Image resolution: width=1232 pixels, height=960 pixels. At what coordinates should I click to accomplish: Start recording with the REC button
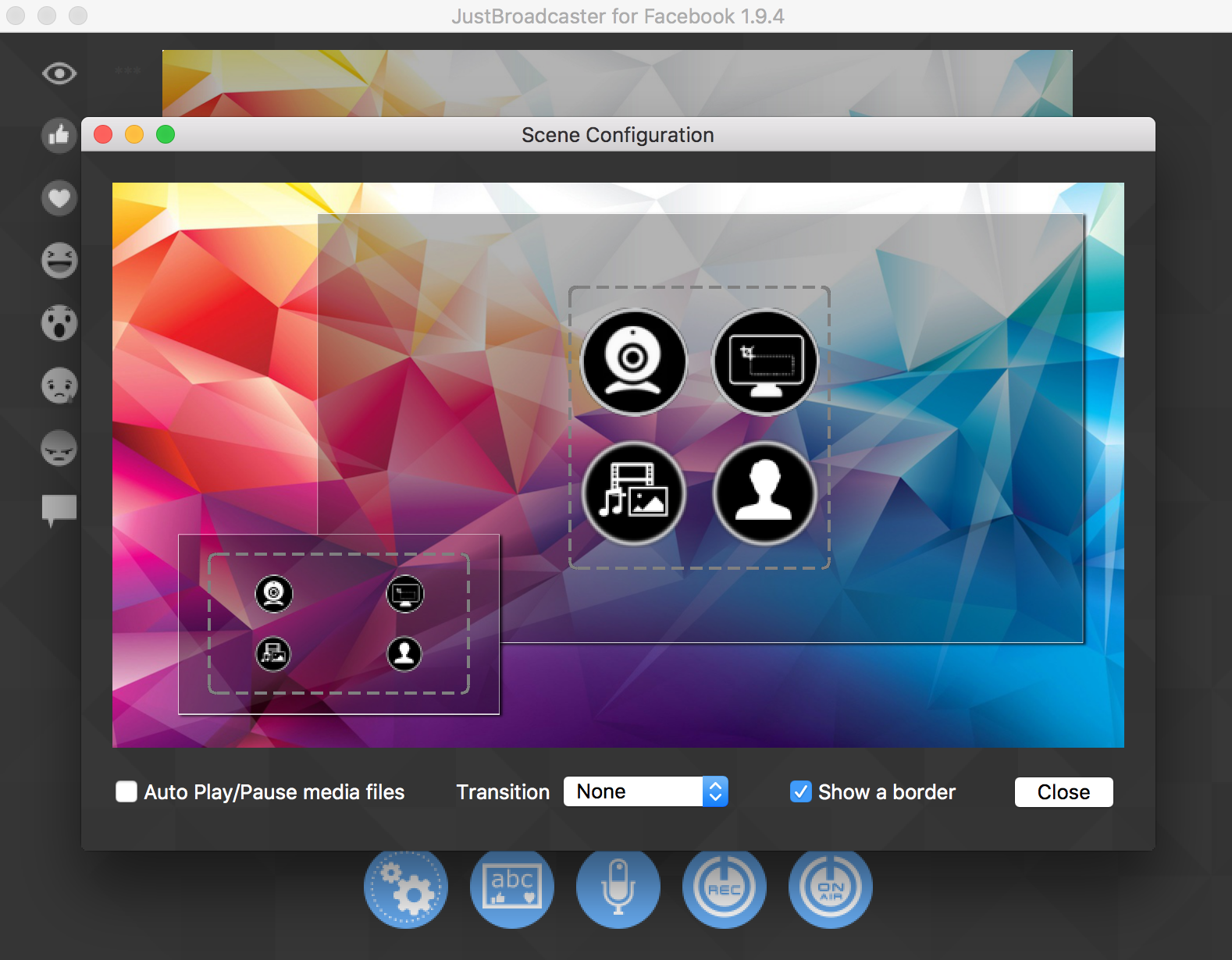(x=725, y=887)
